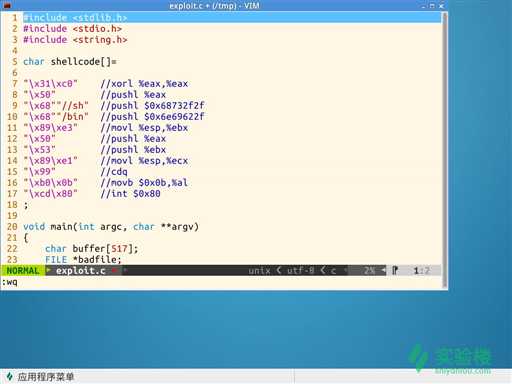Screen dimensions: 512x384
Task: Click the //pushl $0x68732f2f comment
Action: pos(152,106)
